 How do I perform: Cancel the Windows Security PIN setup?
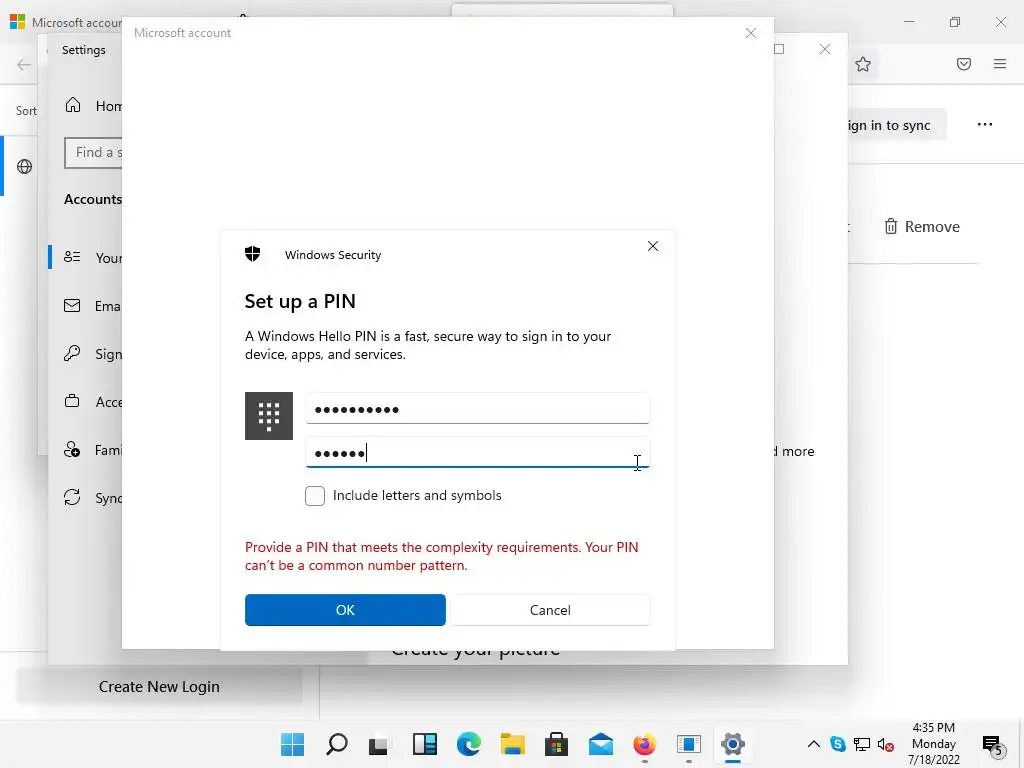(x=550, y=609)
